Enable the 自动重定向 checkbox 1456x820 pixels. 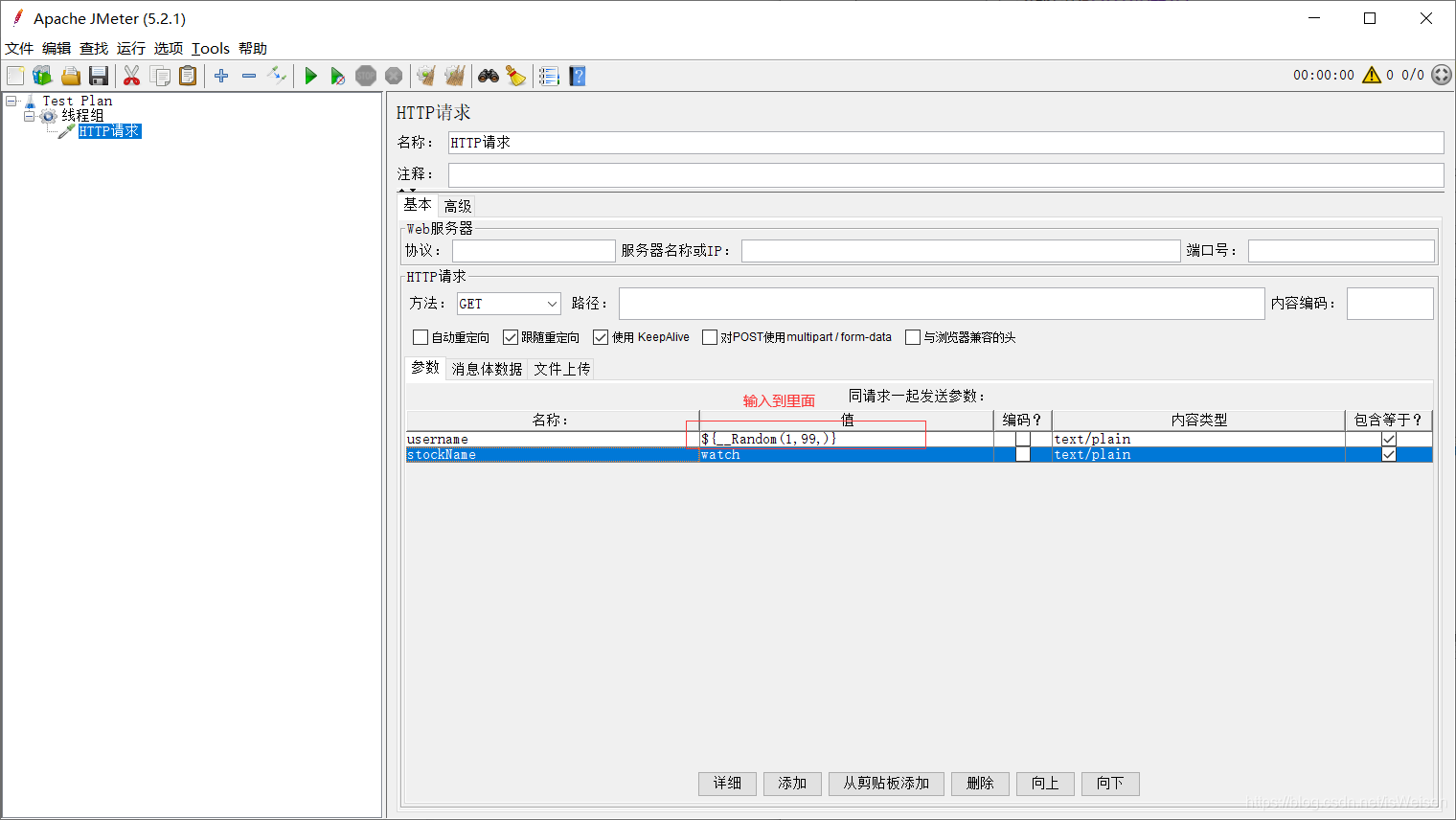click(421, 337)
